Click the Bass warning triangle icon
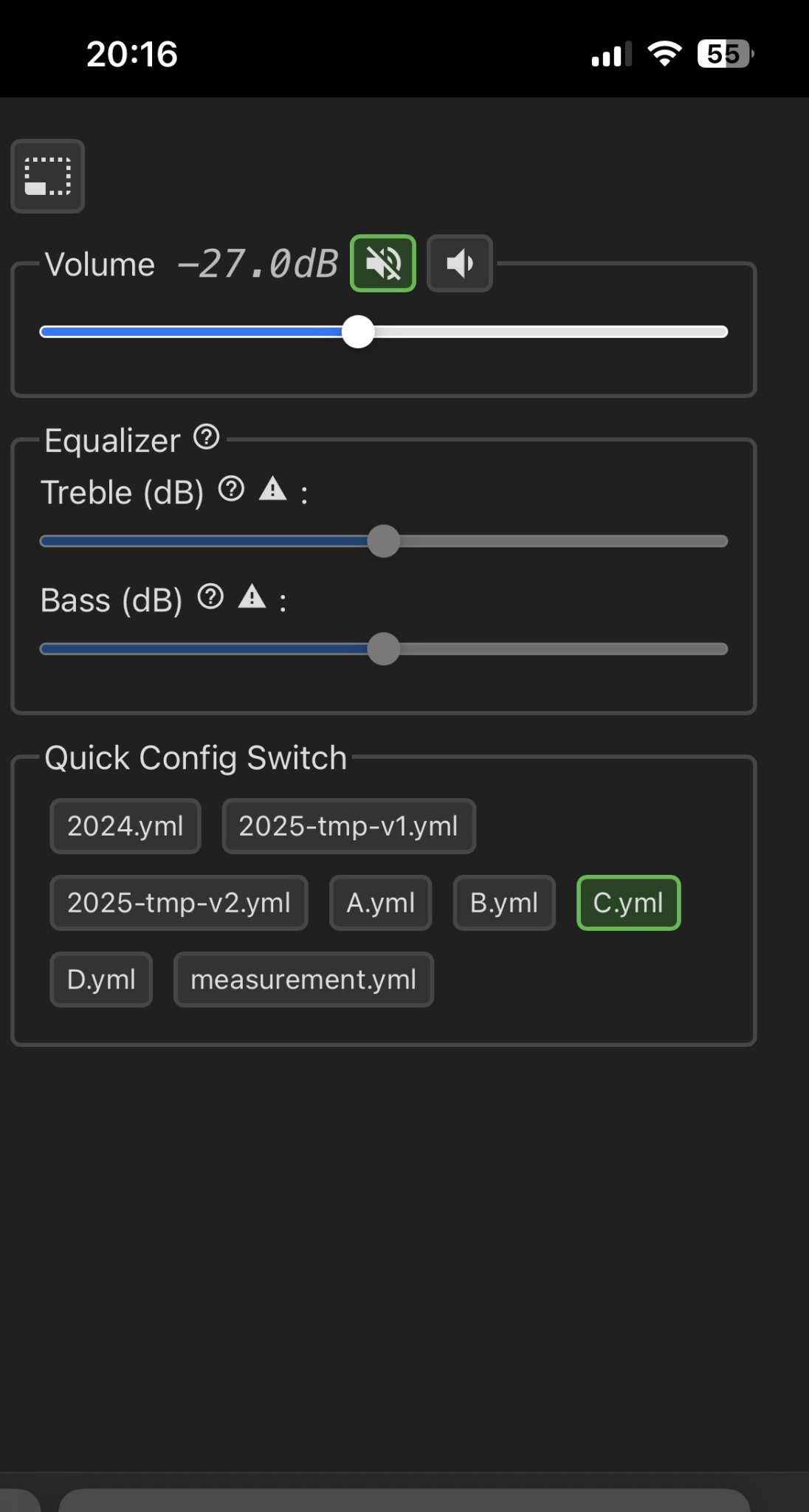The height and width of the screenshot is (1512, 809). [x=252, y=597]
